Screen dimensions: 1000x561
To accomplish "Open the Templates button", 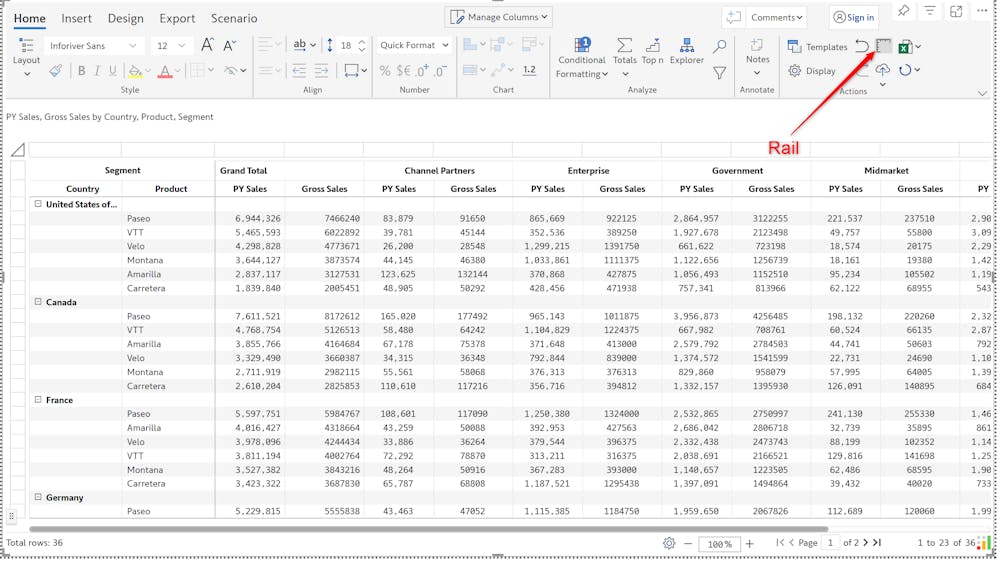I will (817, 46).
